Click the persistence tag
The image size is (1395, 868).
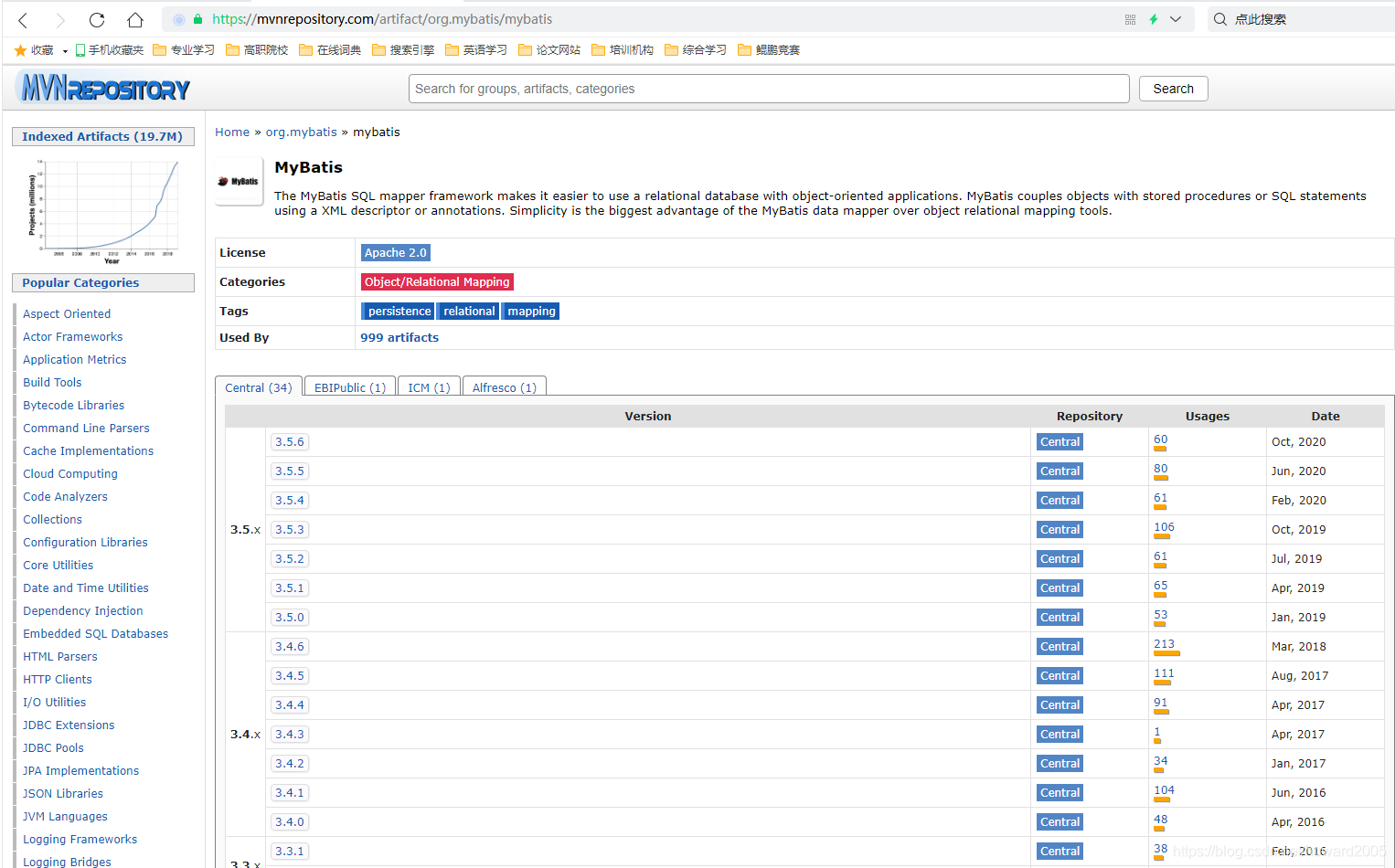(399, 312)
